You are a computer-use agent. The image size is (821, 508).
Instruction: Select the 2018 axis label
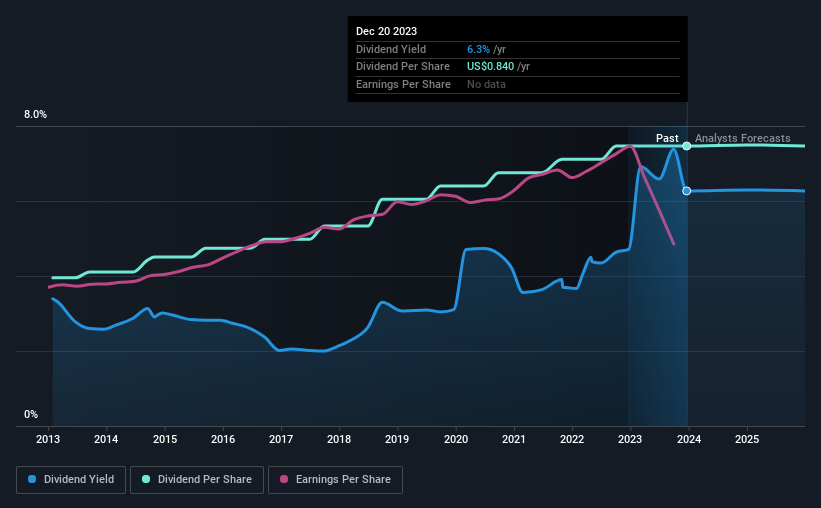coord(339,439)
